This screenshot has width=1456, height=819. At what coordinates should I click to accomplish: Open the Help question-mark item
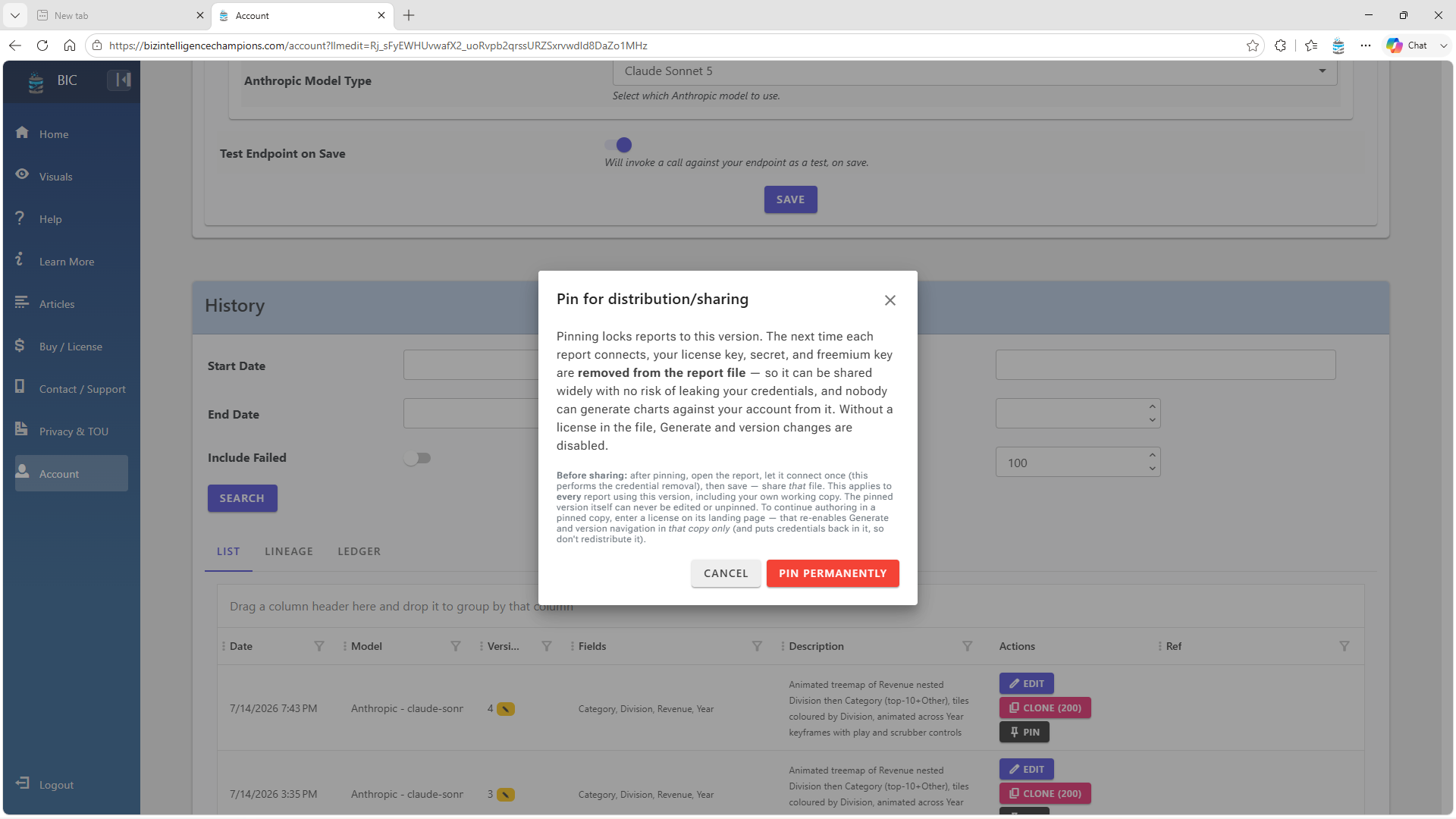(x=50, y=219)
